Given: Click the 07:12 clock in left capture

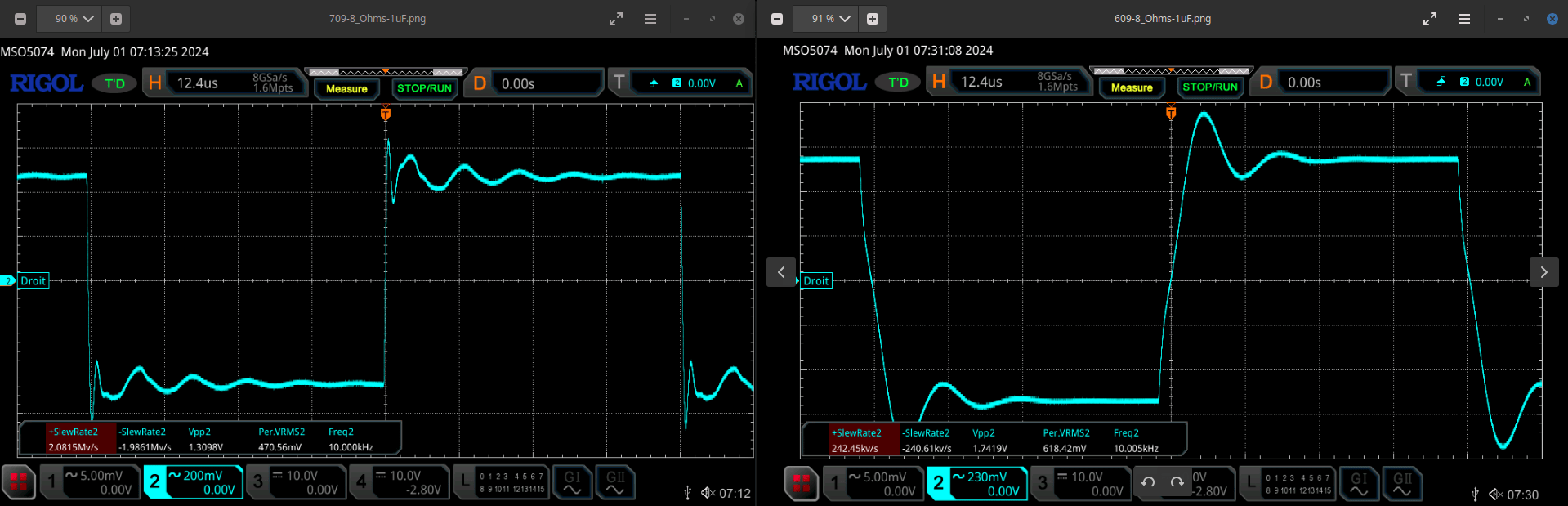Looking at the screenshot, I should click(x=735, y=493).
